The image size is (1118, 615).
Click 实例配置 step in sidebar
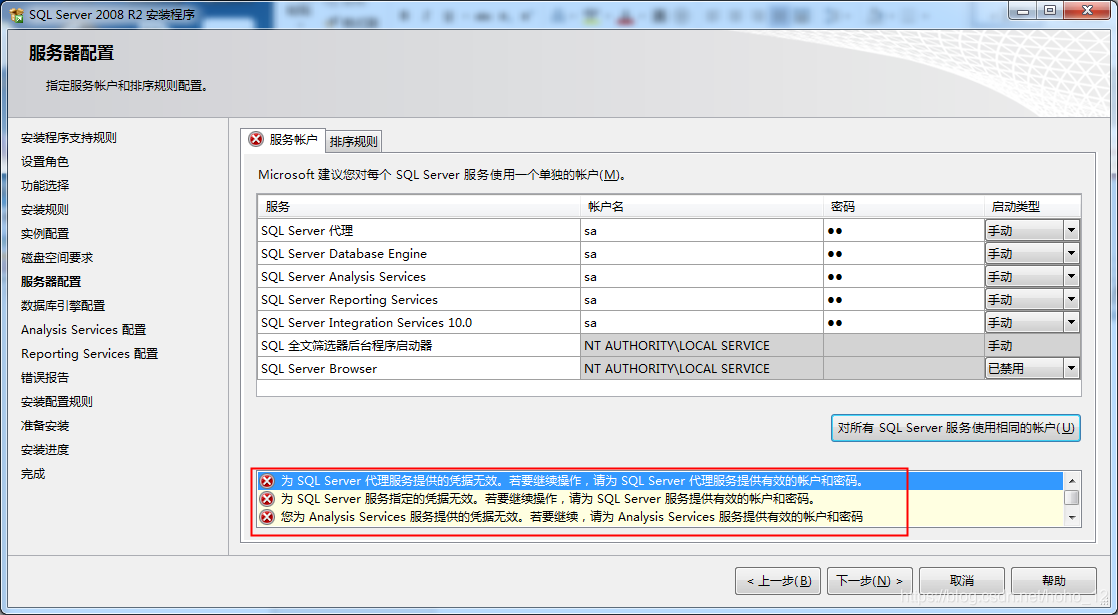45,233
